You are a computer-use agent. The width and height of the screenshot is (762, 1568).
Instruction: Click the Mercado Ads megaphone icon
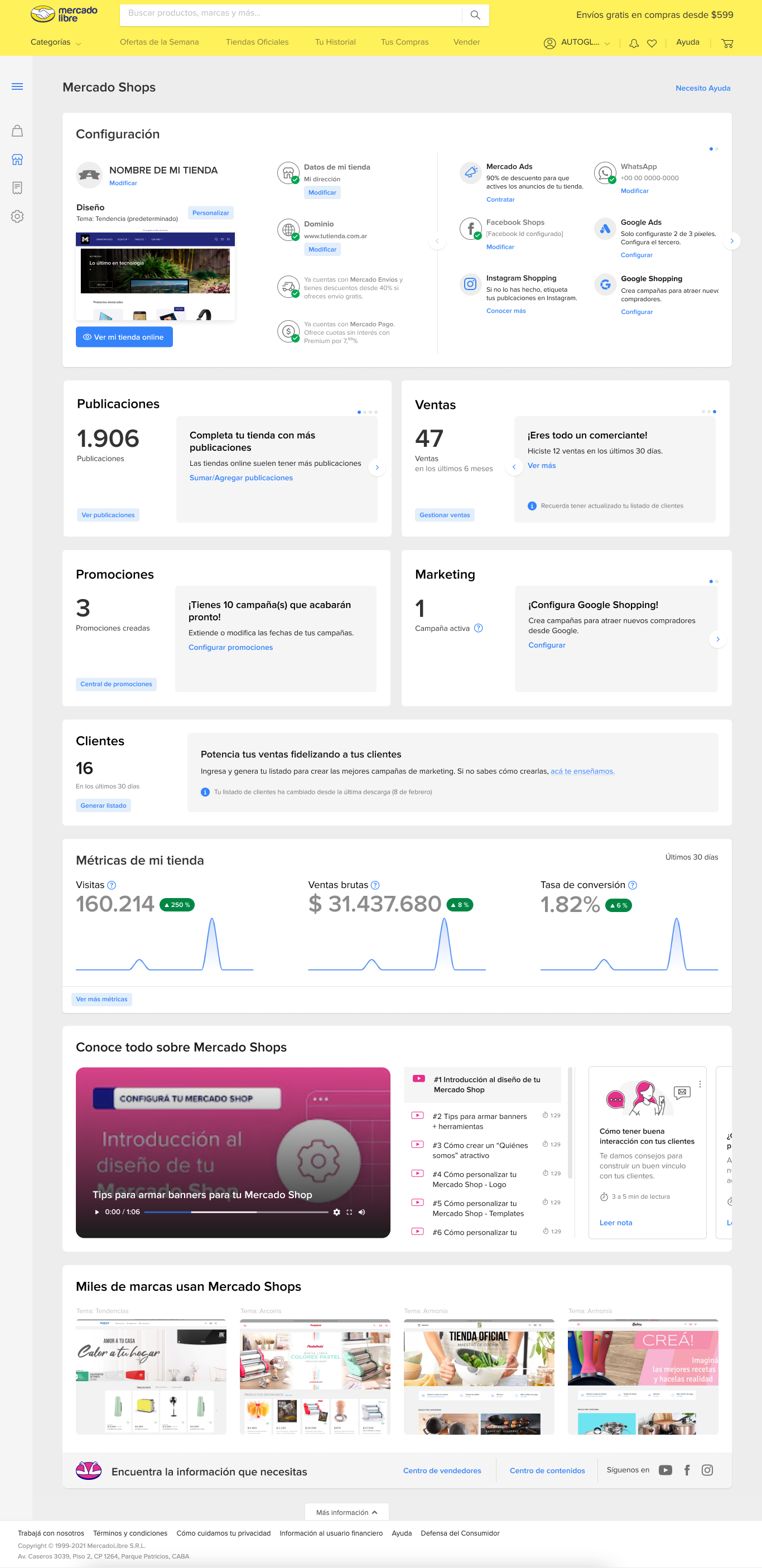(470, 173)
